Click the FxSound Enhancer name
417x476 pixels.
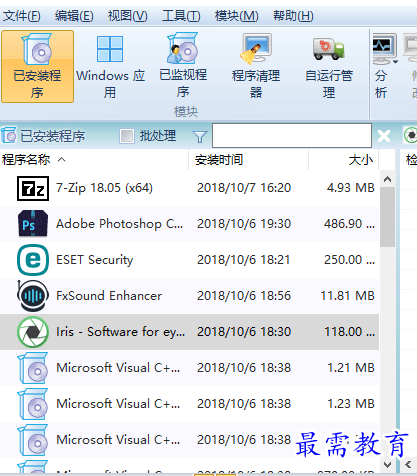[109, 296]
